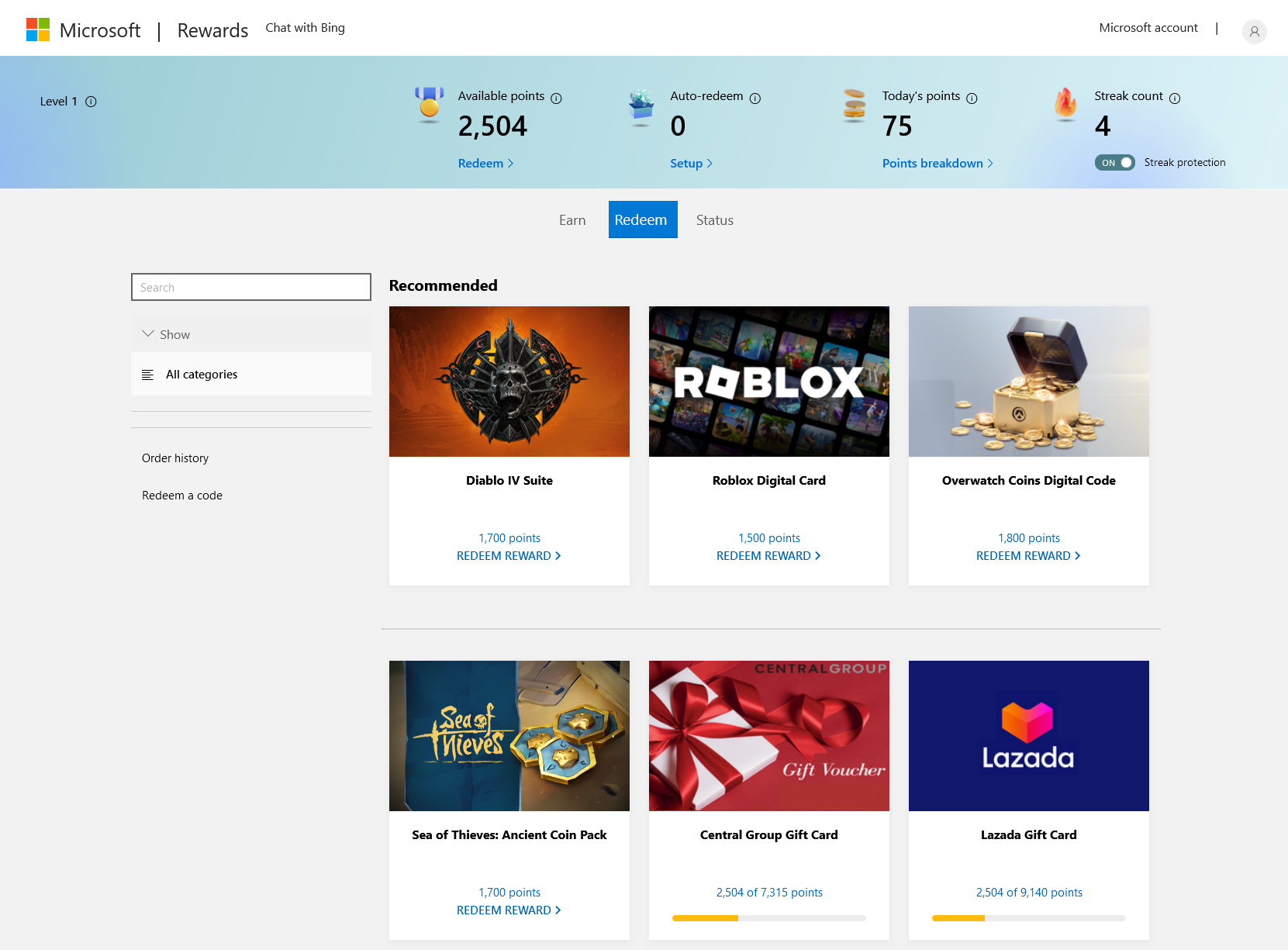Click the Roblox Digital Card thumbnail image
This screenshot has height=950, width=1288.
click(x=769, y=382)
